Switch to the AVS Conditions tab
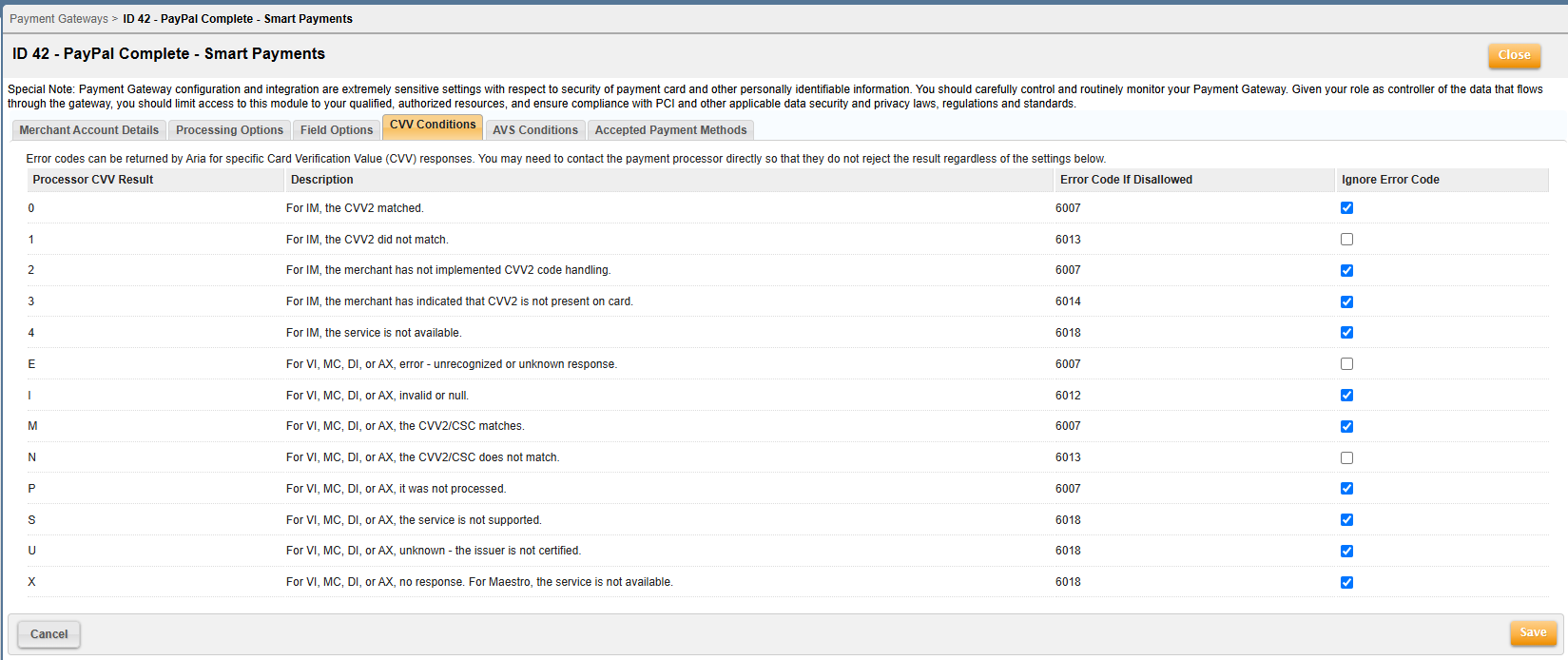The width and height of the screenshot is (1568, 660). [x=535, y=130]
